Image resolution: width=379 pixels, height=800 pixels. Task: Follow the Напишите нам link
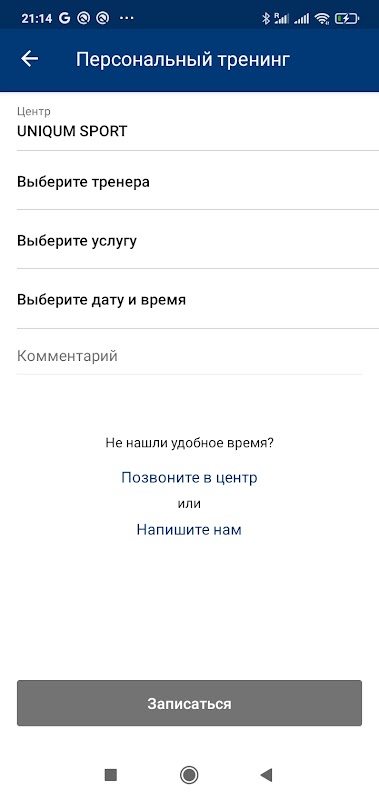189,530
